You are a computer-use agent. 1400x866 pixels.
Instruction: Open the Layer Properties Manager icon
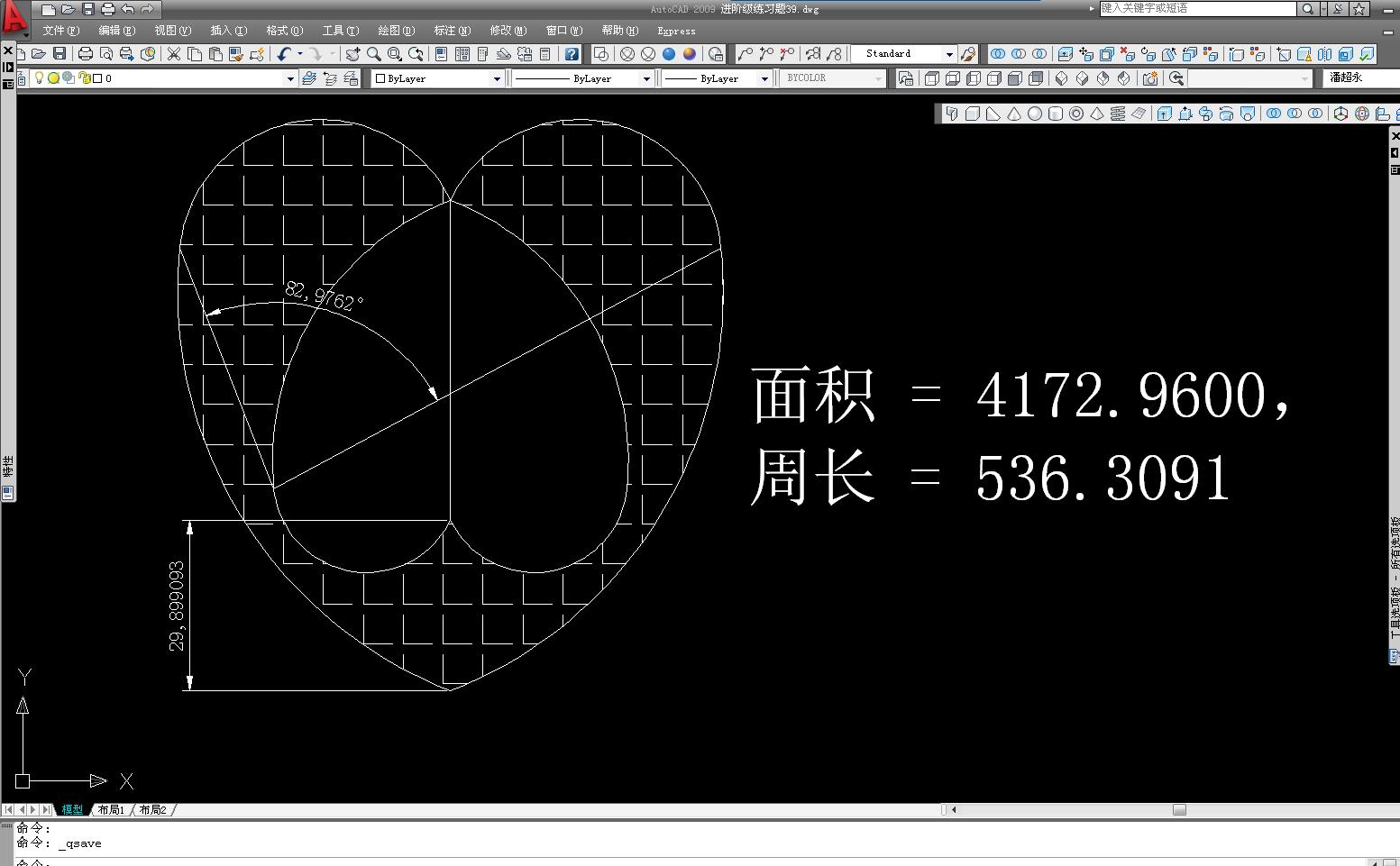23,78
